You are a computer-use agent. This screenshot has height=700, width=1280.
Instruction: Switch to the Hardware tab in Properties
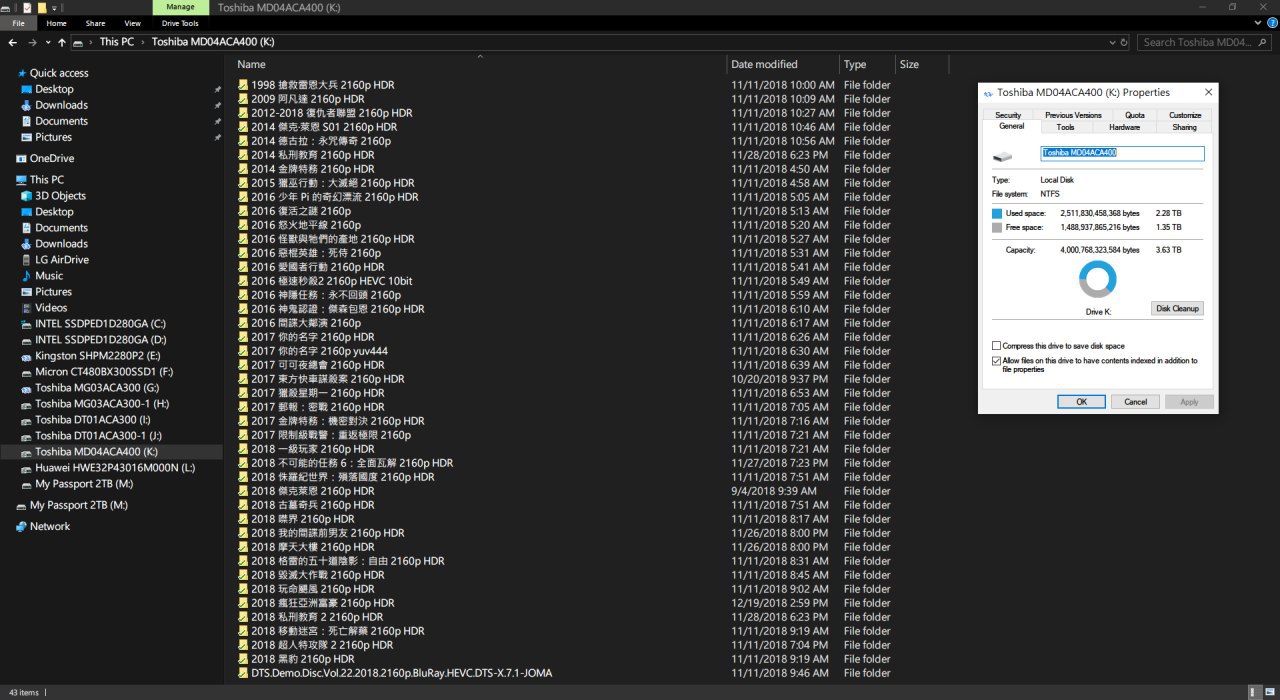1124,127
